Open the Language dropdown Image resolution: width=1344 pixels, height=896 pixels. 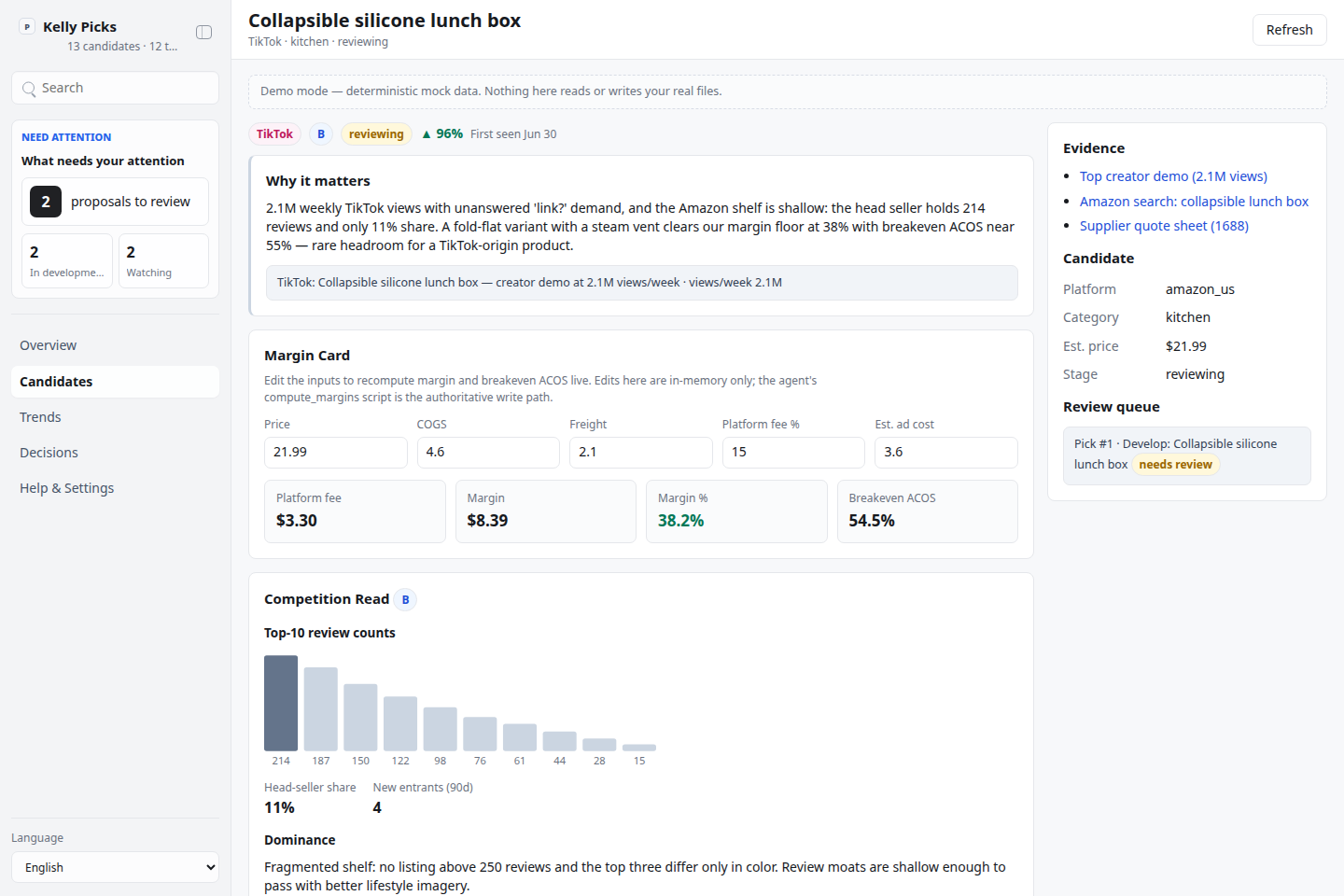pos(116,867)
